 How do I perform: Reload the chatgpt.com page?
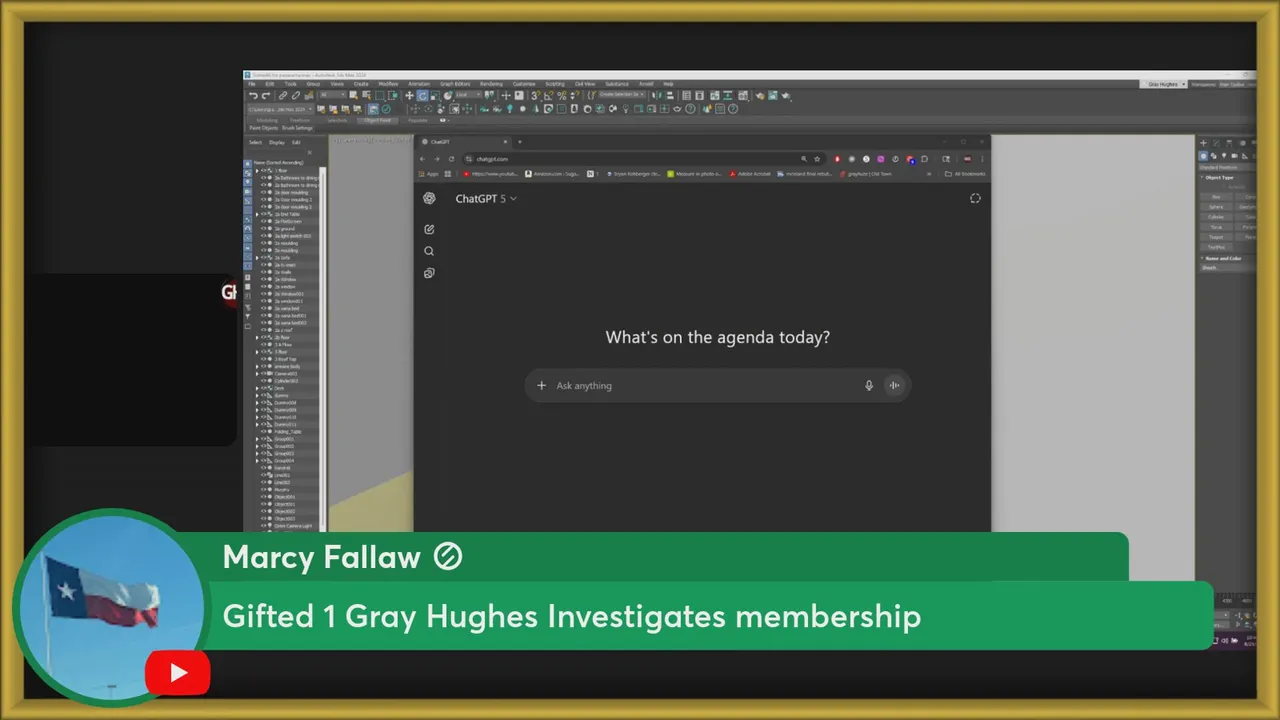[451, 159]
